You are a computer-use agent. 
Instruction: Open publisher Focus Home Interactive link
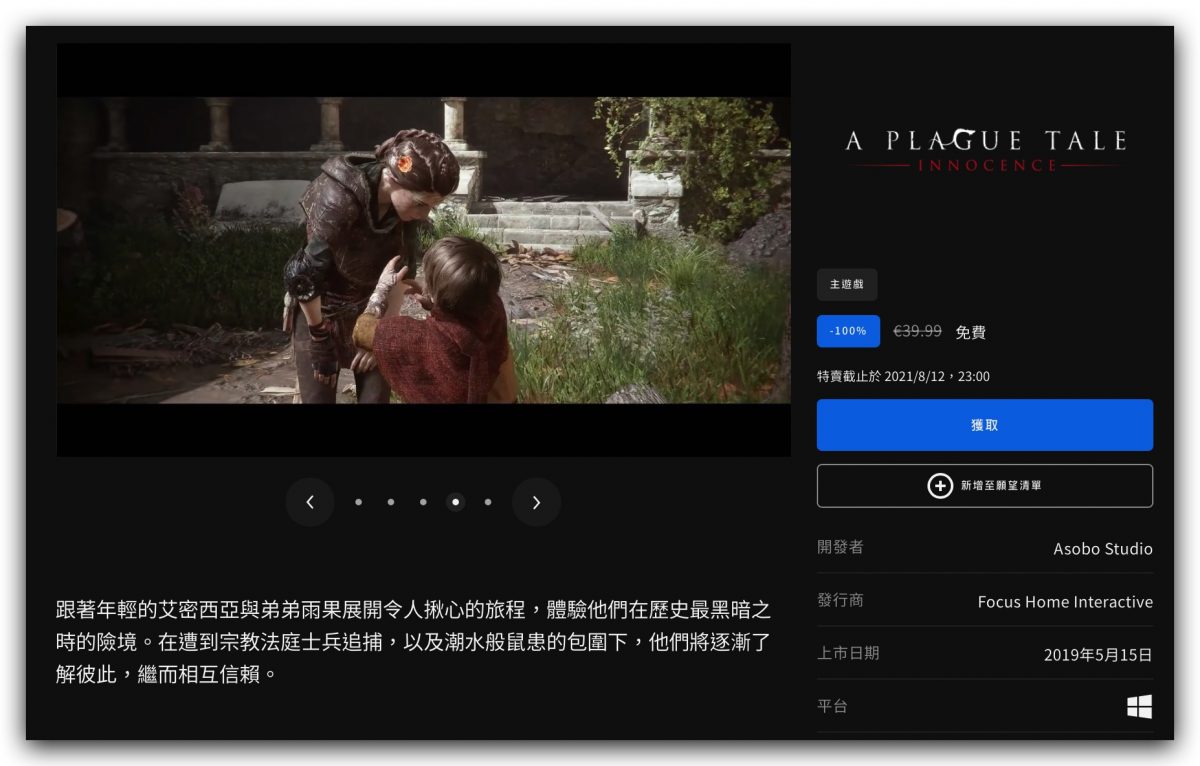point(1065,602)
